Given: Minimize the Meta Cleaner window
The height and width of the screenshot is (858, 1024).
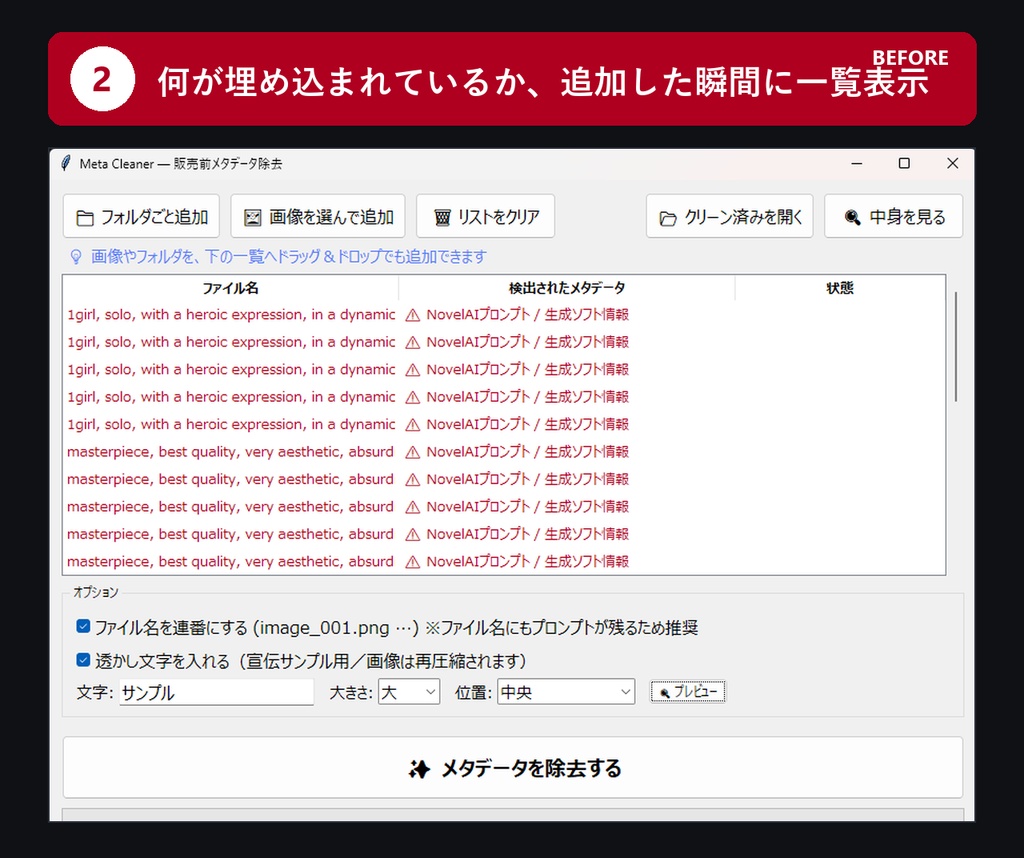Looking at the screenshot, I should pyautogui.click(x=857, y=163).
